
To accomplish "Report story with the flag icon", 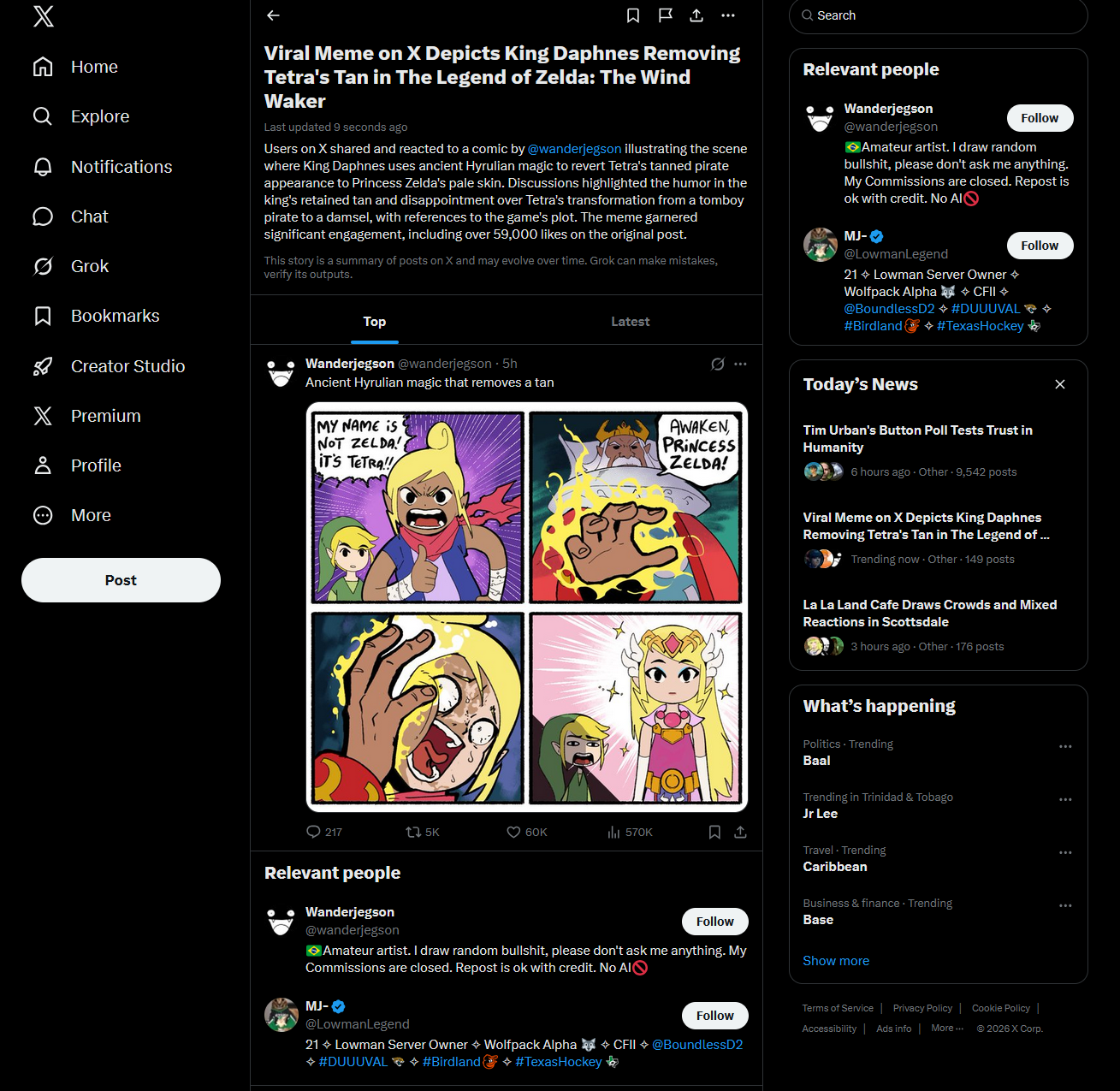I will pyautogui.click(x=665, y=15).
